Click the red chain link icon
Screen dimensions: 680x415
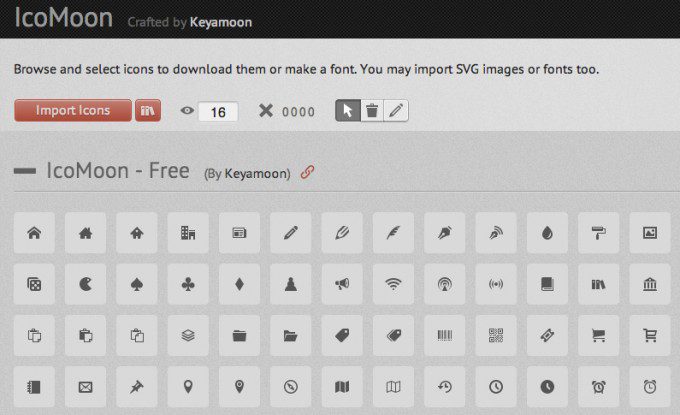coord(307,172)
